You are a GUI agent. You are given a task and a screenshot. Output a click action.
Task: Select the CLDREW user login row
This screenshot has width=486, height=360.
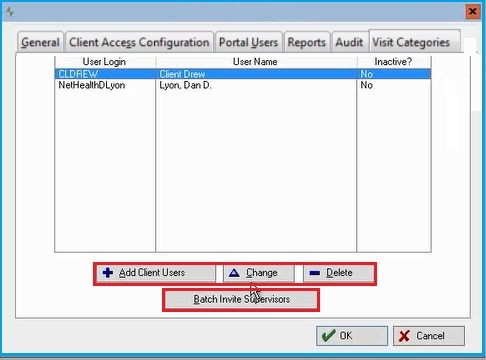click(243, 74)
